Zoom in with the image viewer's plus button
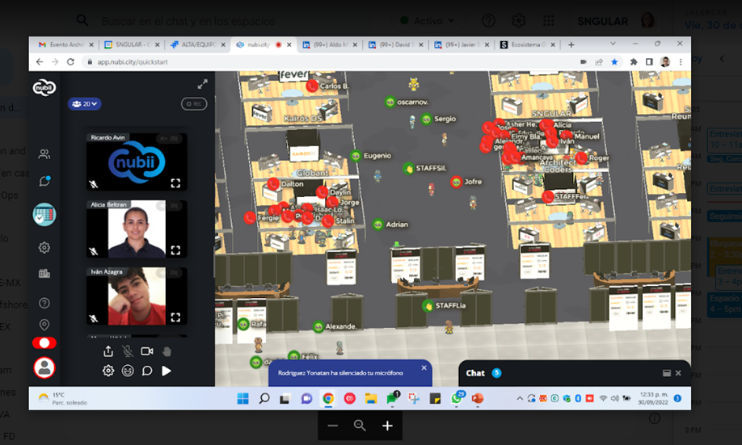Screen dimensions: 742x445 [388, 426]
